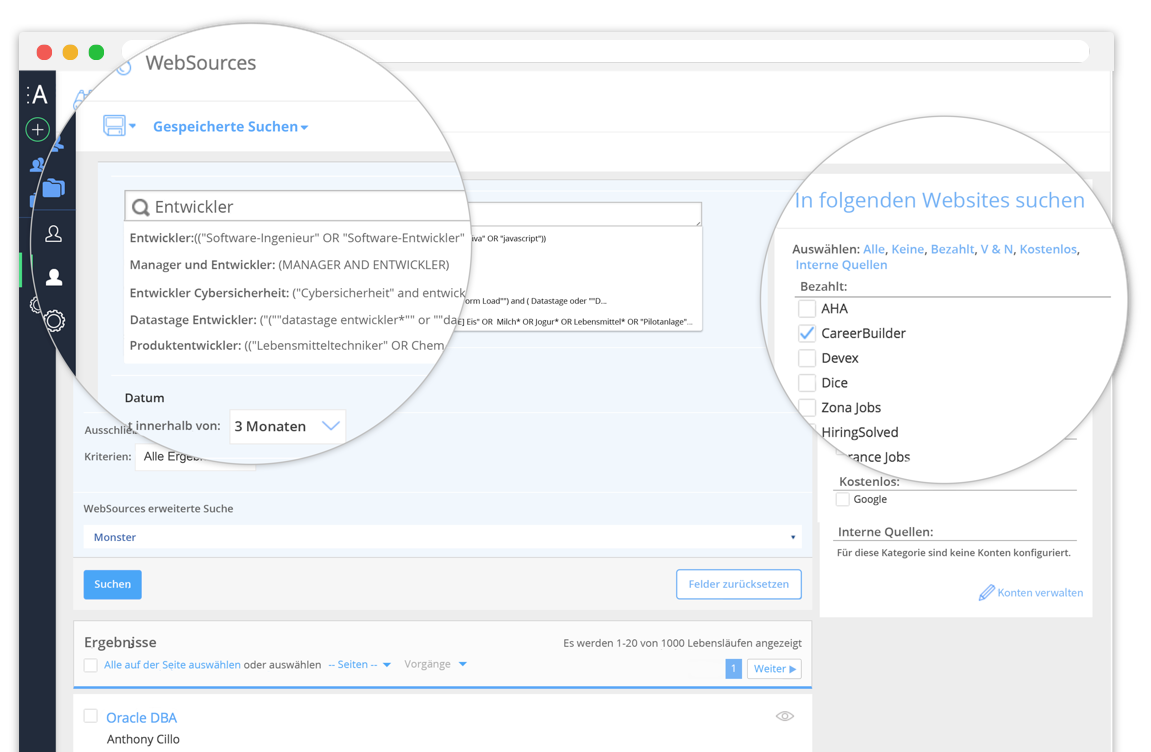Click the Felder zurücksetzen button
1151x752 pixels.
tap(738, 585)
